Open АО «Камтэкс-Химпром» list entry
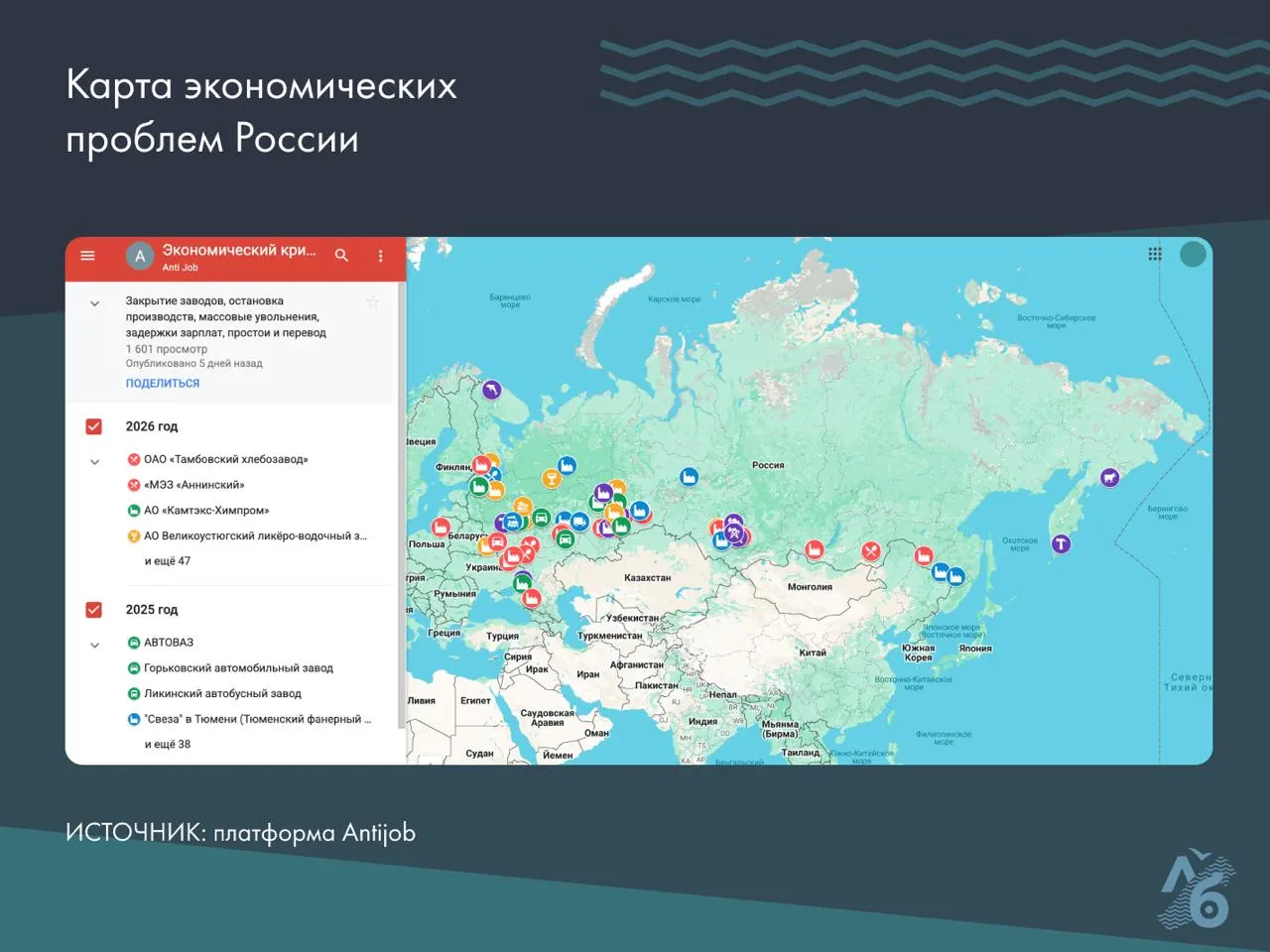This screenshot has width=1270, height=952. (x=206, y=511)
